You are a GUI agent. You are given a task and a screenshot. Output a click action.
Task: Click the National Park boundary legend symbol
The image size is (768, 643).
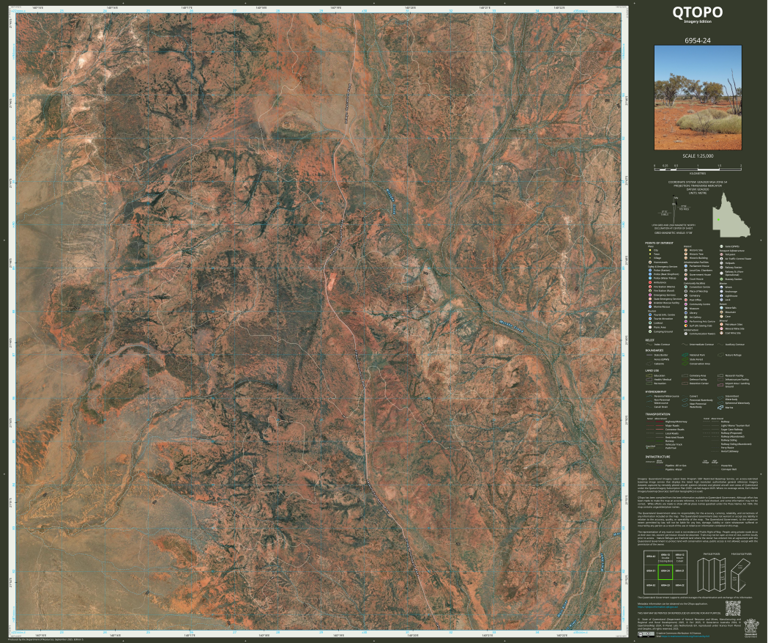tap(685, 355)
